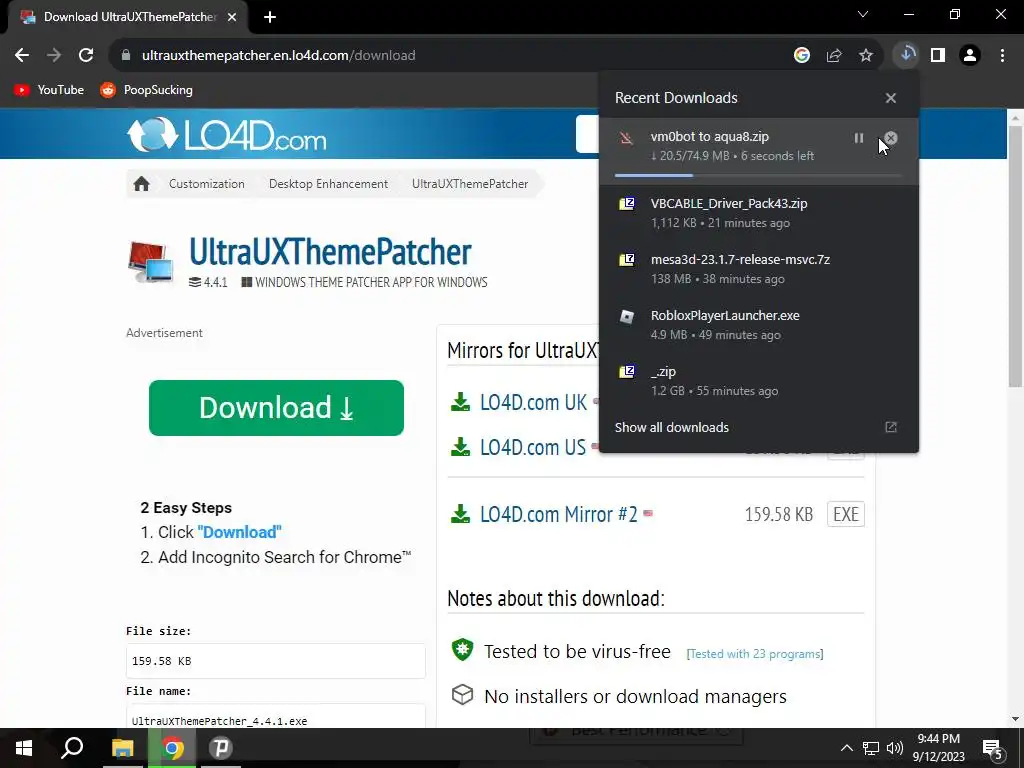This screenshot has height=768, width=1024.
Task: Show hidden system tray icons
Action: click(846, 748)
